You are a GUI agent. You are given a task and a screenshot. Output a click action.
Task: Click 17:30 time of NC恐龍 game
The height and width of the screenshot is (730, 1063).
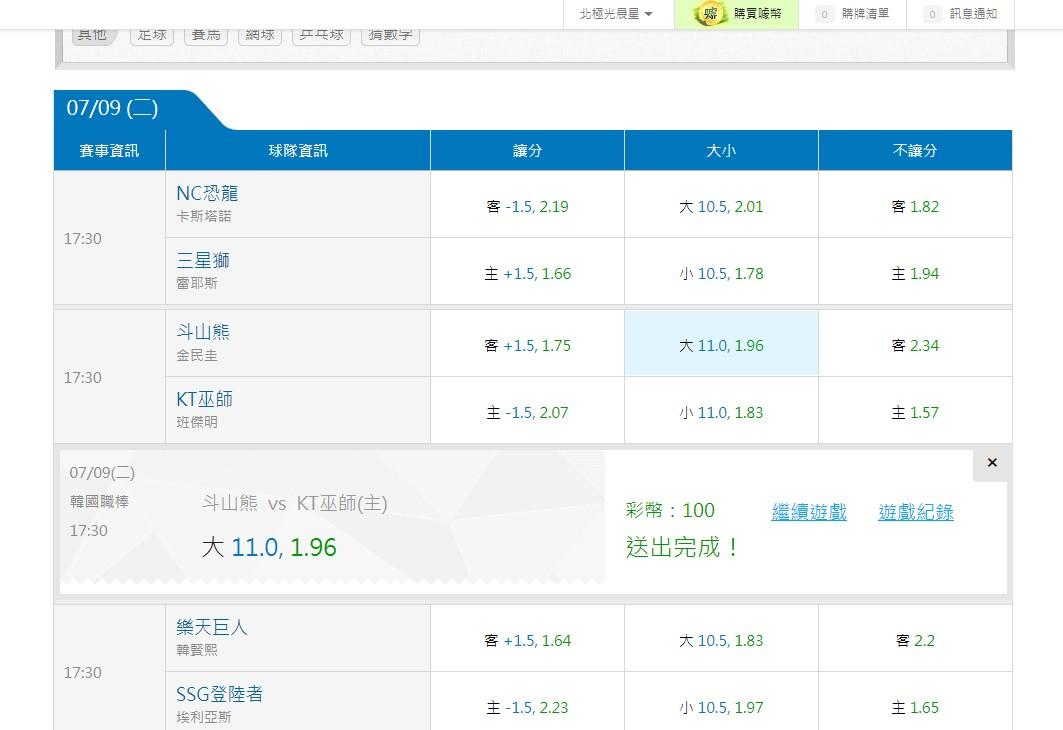tap(83, 239)
